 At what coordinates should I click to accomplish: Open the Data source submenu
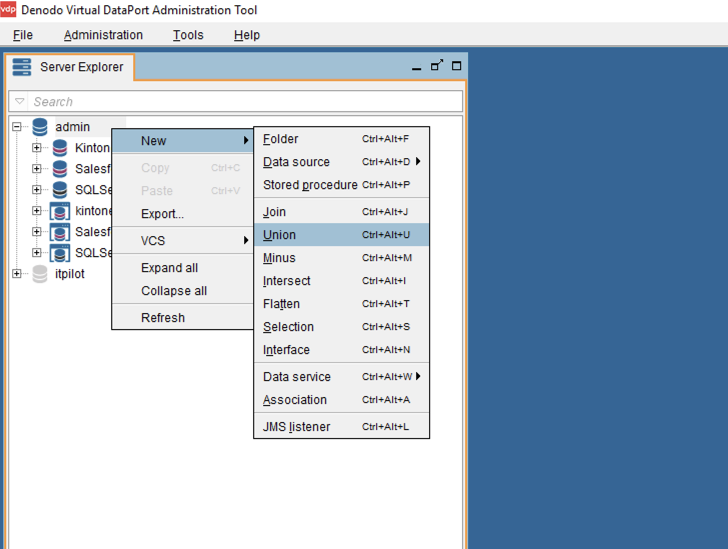(x=341, y=162)
